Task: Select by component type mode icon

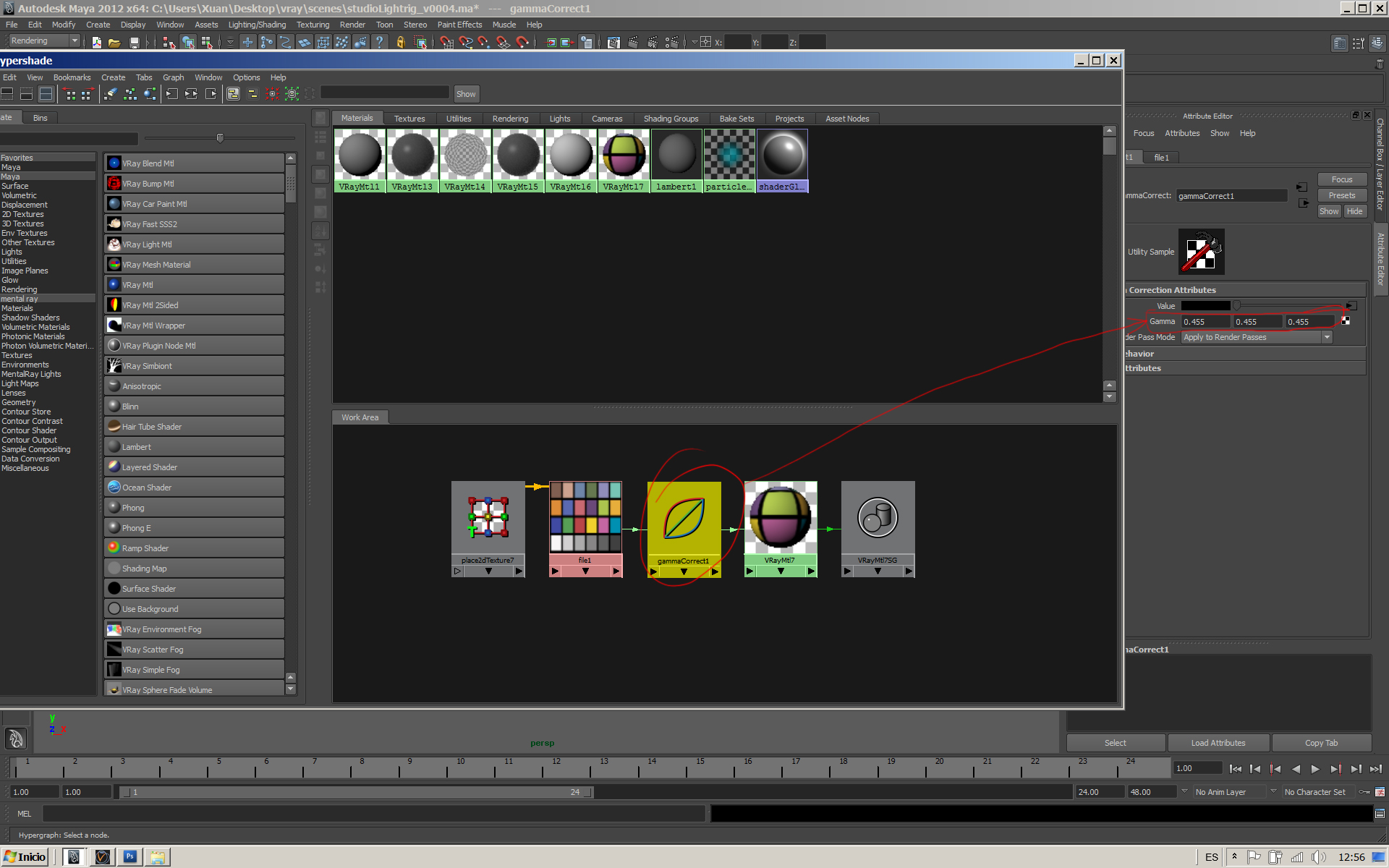Action: click(207, 43)
